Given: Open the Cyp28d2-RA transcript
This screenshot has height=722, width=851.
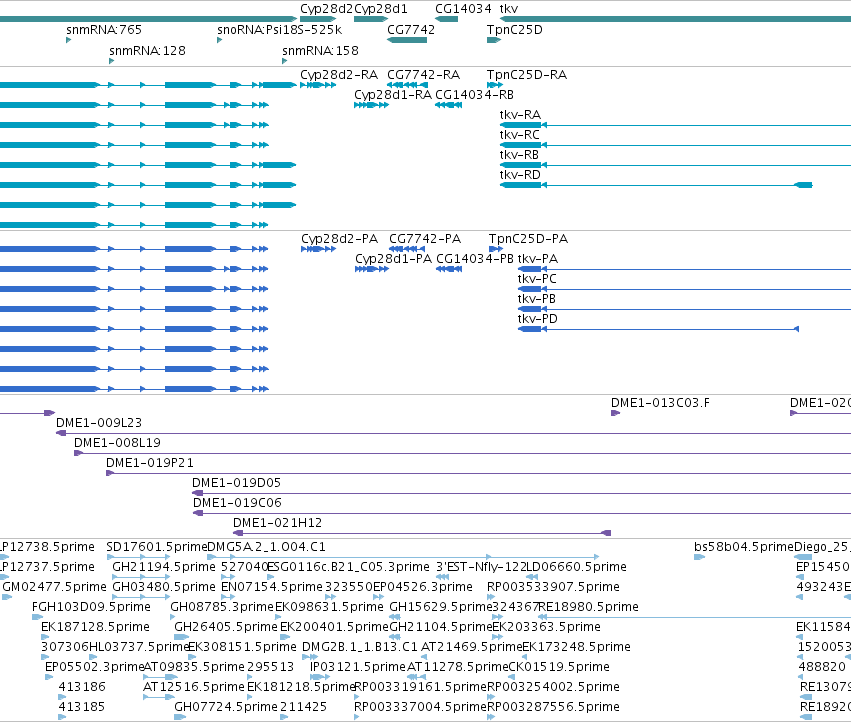Looking at the screenshot, I should click(x=339, y=75).
